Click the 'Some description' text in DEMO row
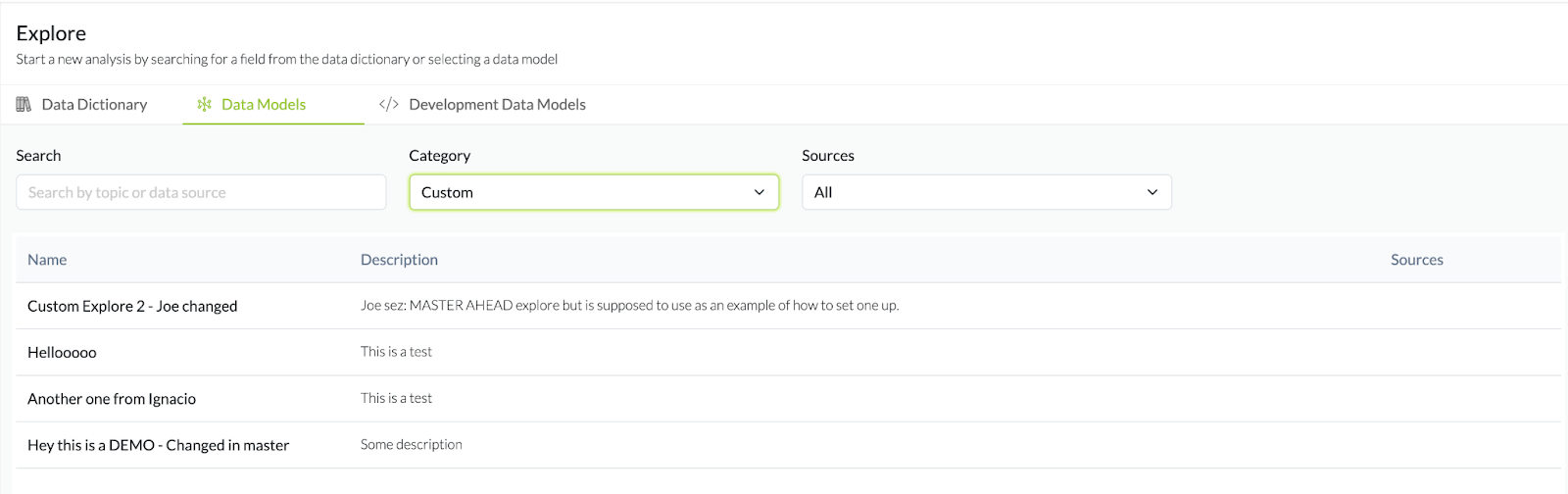The width and height of the screenshot is (1568, 494). point(411,445)
